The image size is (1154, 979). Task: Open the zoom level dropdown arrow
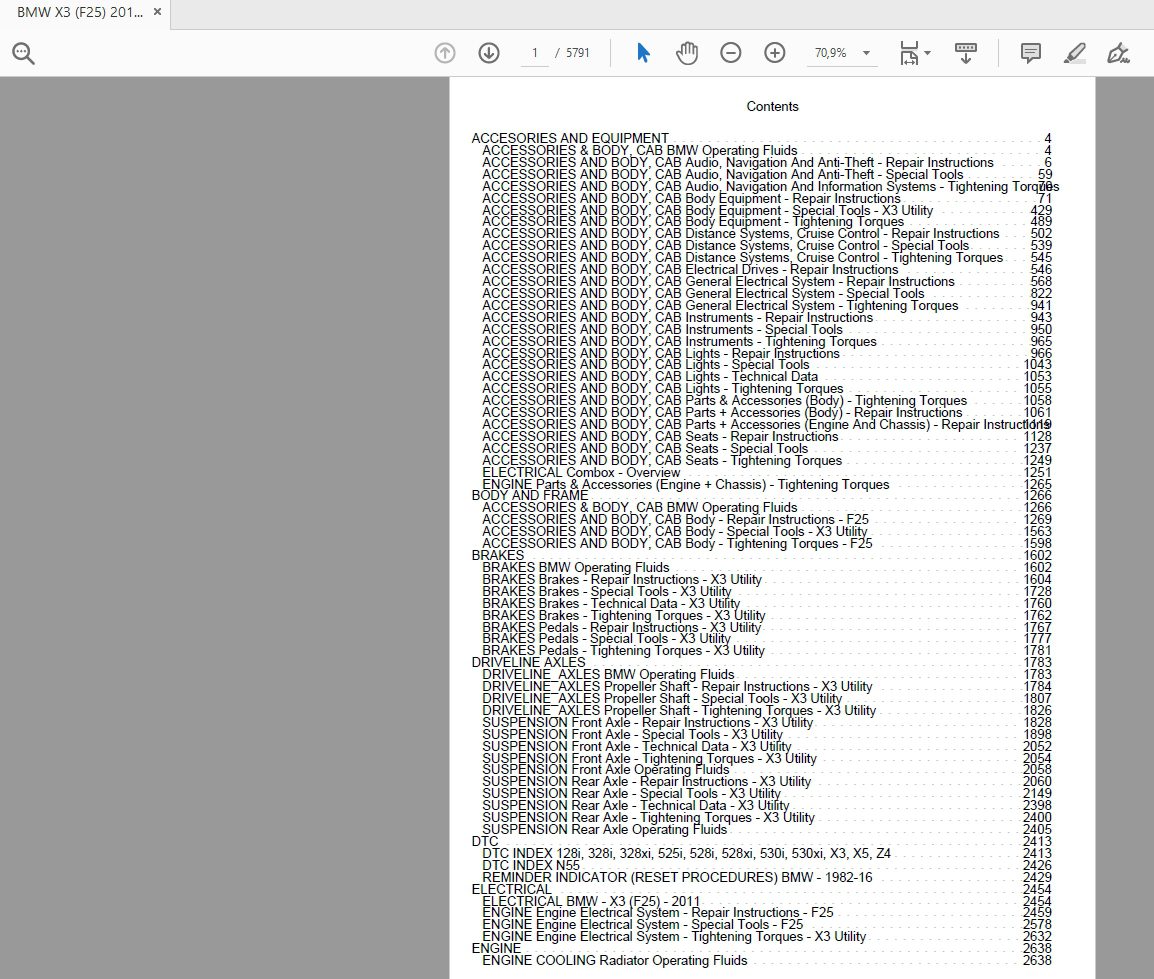point(866,53)
